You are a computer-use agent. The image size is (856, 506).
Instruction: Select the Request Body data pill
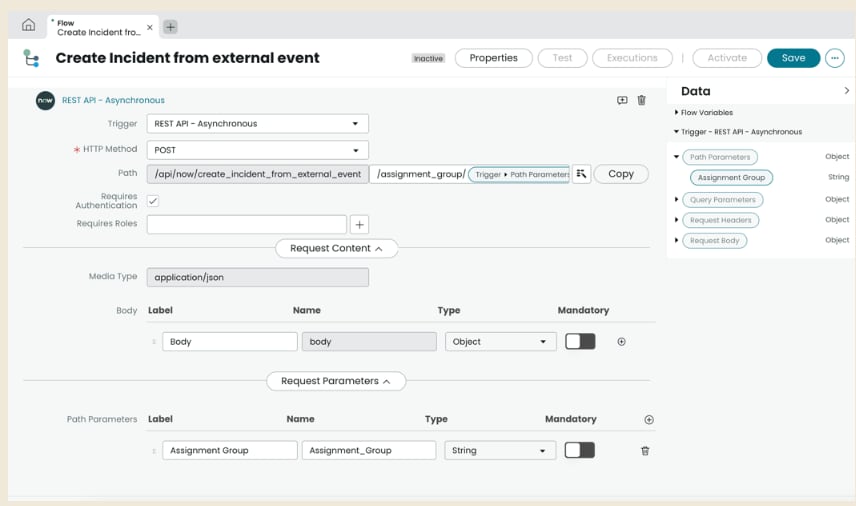pos(715,241)
